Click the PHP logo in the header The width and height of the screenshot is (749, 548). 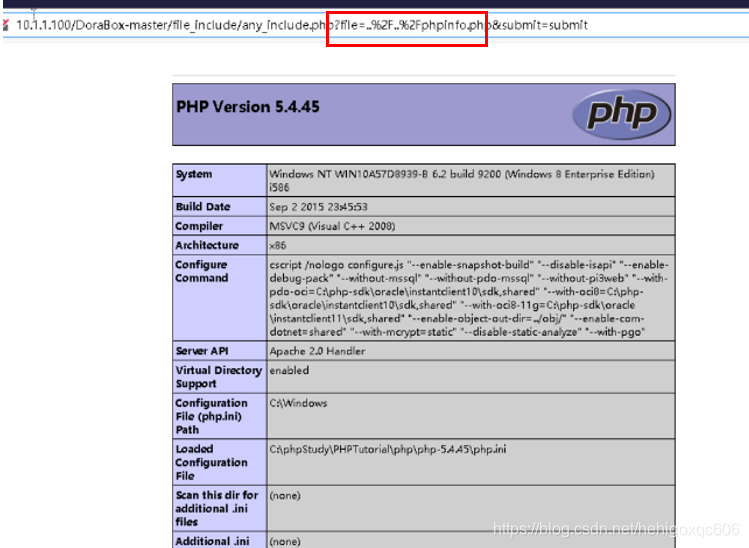click(621, 114)
